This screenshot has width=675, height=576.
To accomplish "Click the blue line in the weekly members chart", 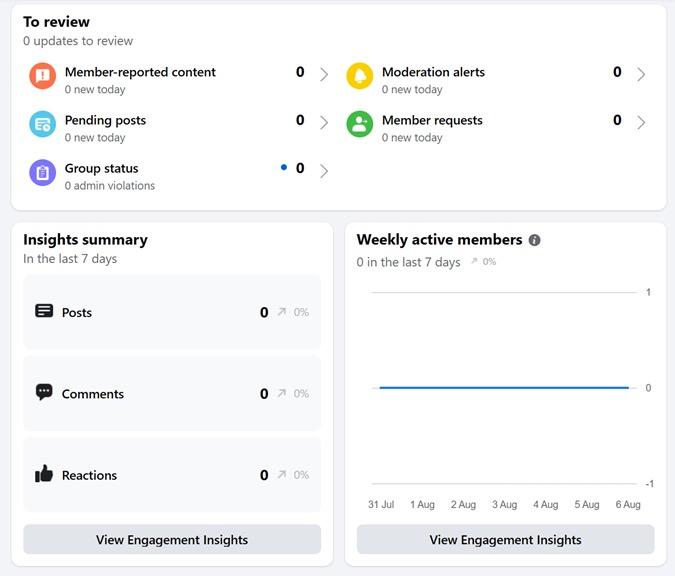I will (504, 387).
